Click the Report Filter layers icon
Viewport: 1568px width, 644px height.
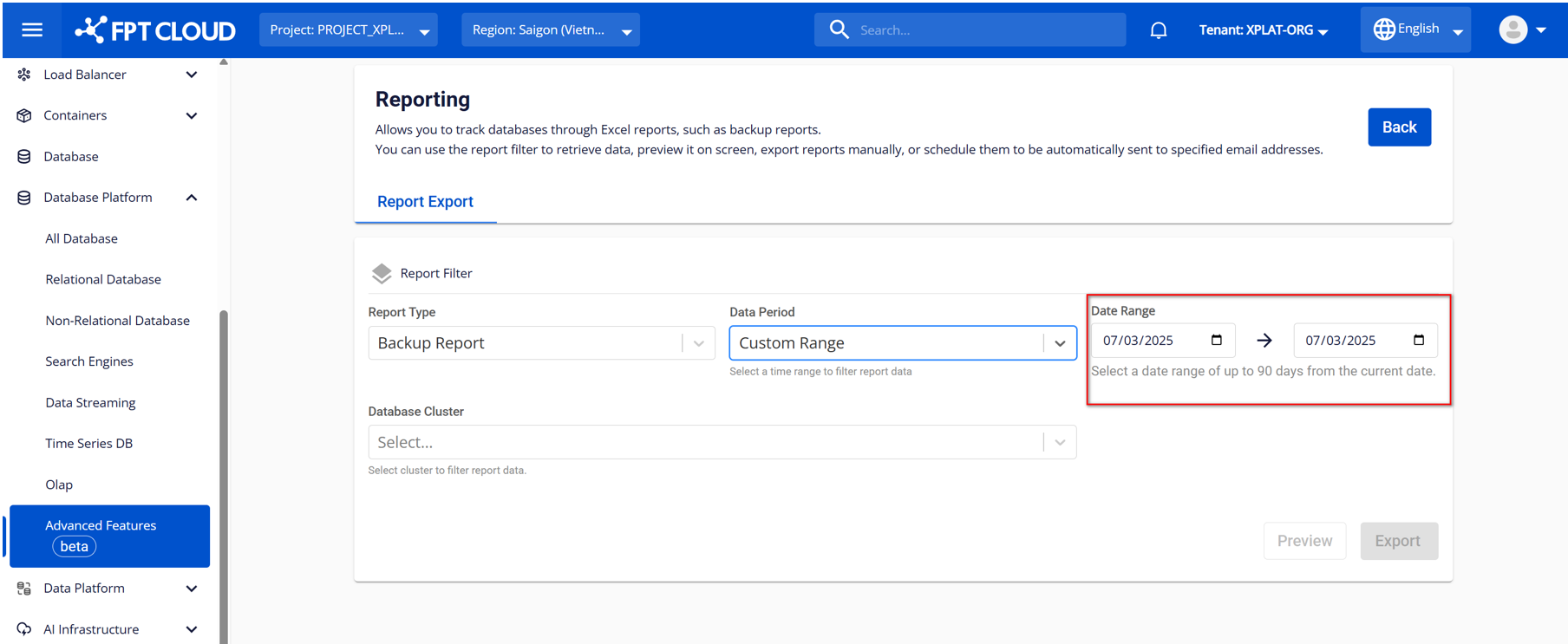[382, 274]
